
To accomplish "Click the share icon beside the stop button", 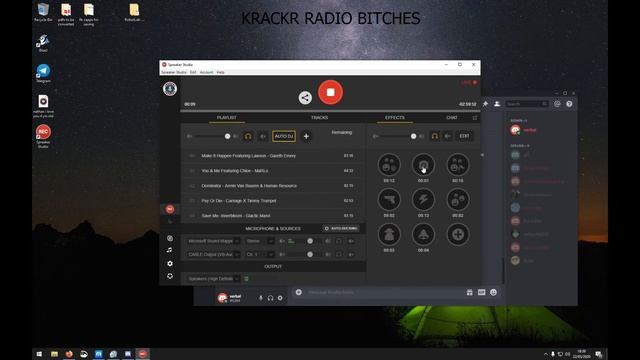I will coord(305,98).
